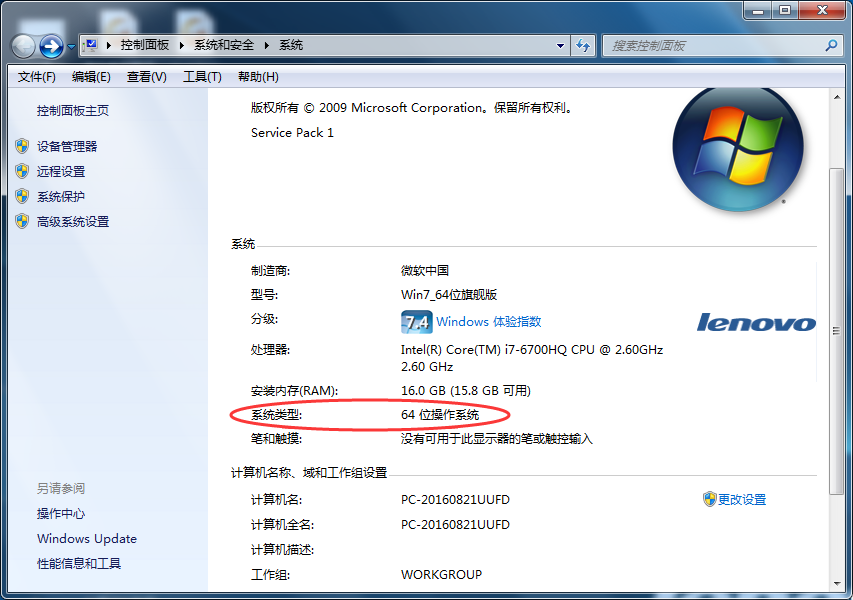Viewport: 853px width, 600px height.
Task: Select manufacturer text 微软中国
Action: click(425, 270)
